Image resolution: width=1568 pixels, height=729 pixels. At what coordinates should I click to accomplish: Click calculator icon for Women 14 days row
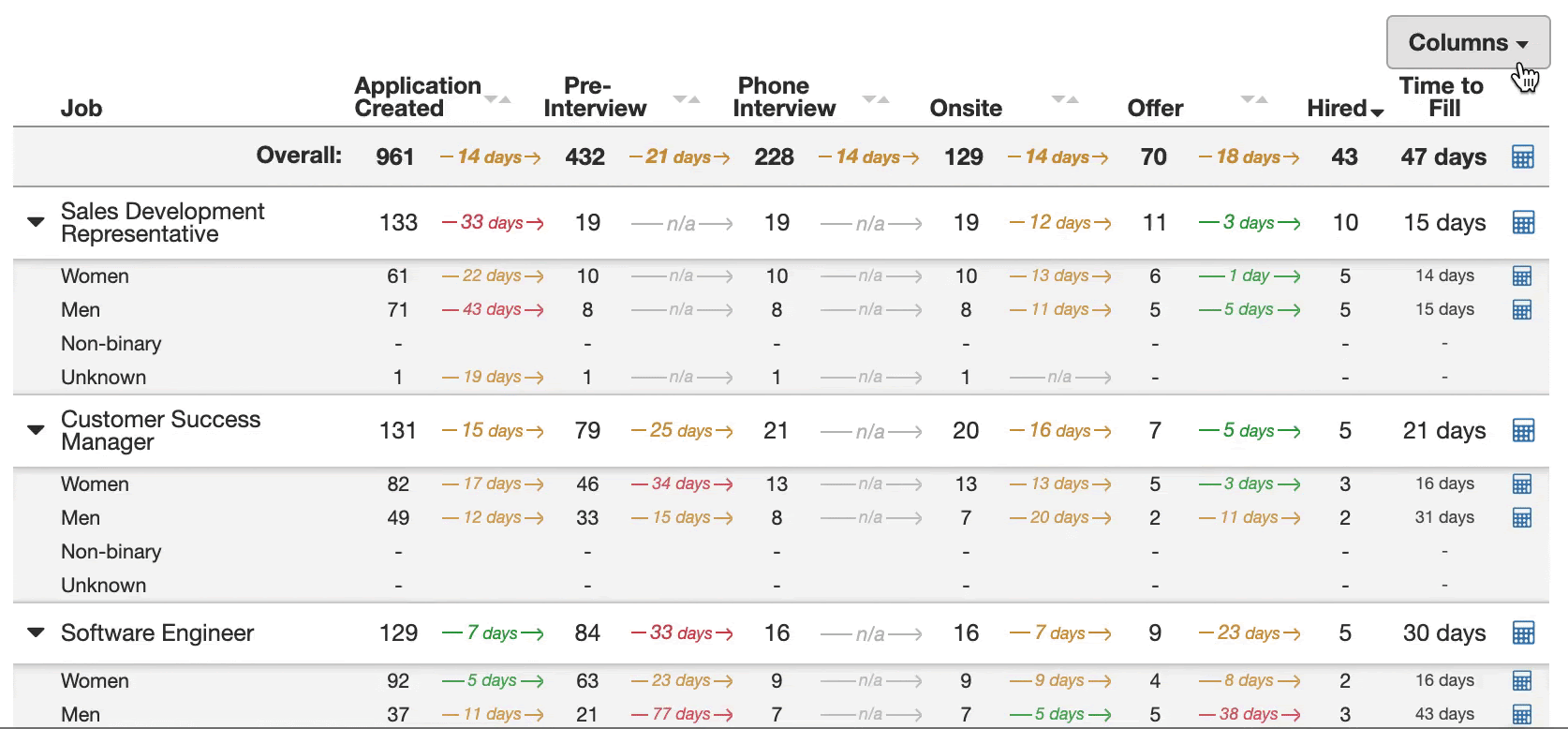(x=1522, y=276)
